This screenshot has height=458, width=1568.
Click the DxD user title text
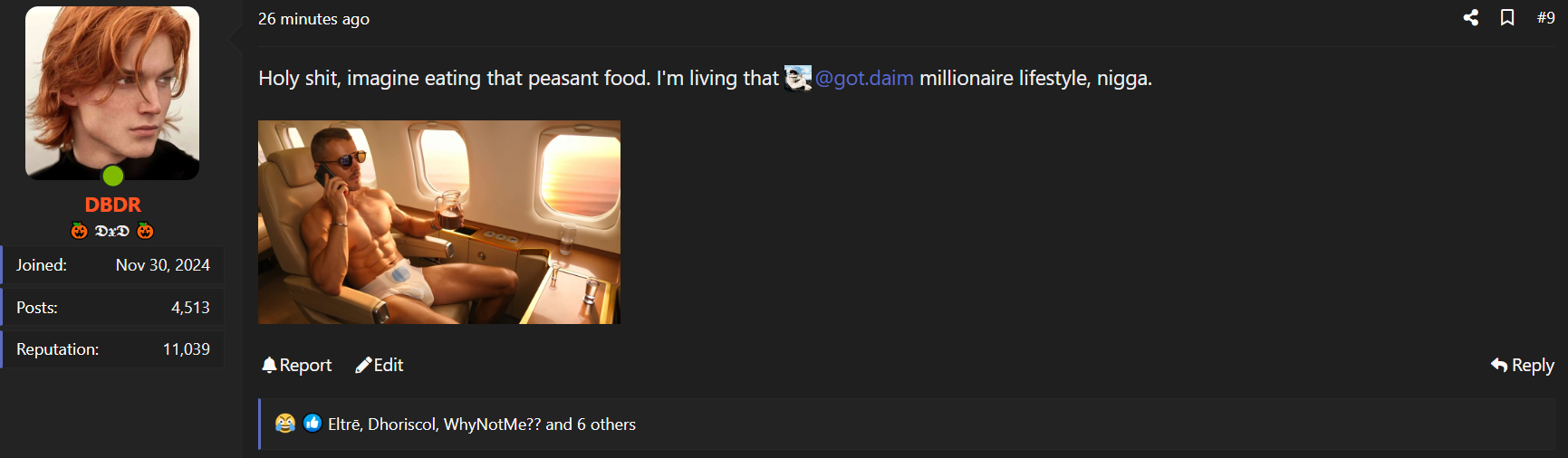tap(112, 231)
